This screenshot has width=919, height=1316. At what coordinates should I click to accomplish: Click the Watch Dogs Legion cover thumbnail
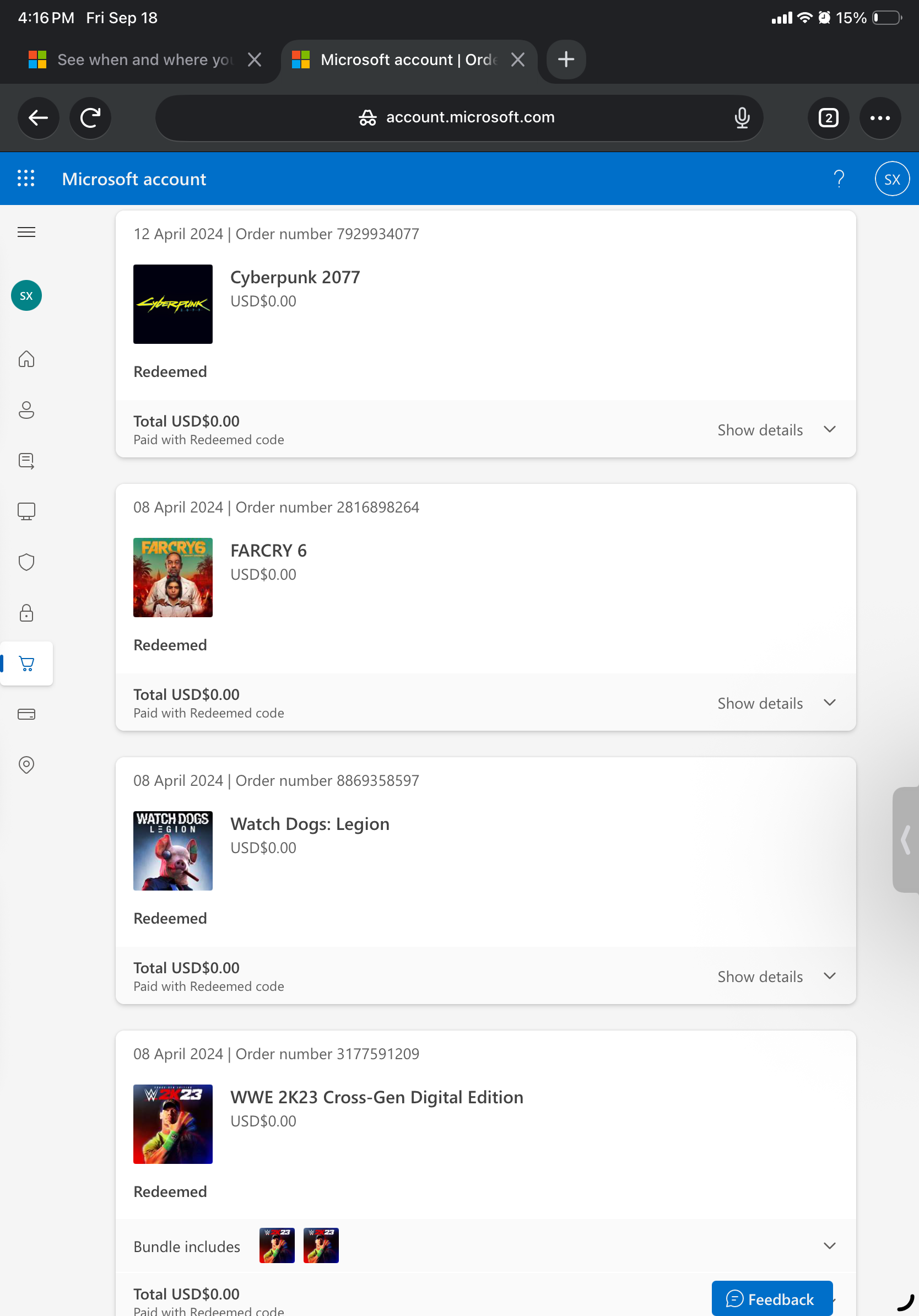point(173,851)
